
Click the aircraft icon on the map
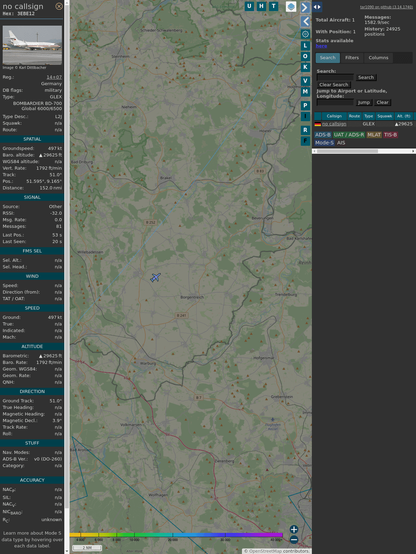[156, 277]
